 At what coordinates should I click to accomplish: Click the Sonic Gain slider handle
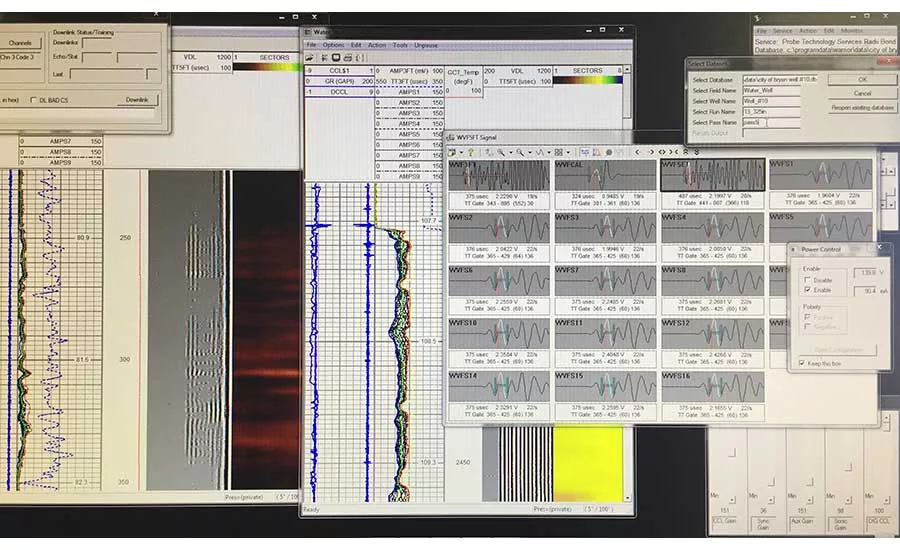[849, 467]
